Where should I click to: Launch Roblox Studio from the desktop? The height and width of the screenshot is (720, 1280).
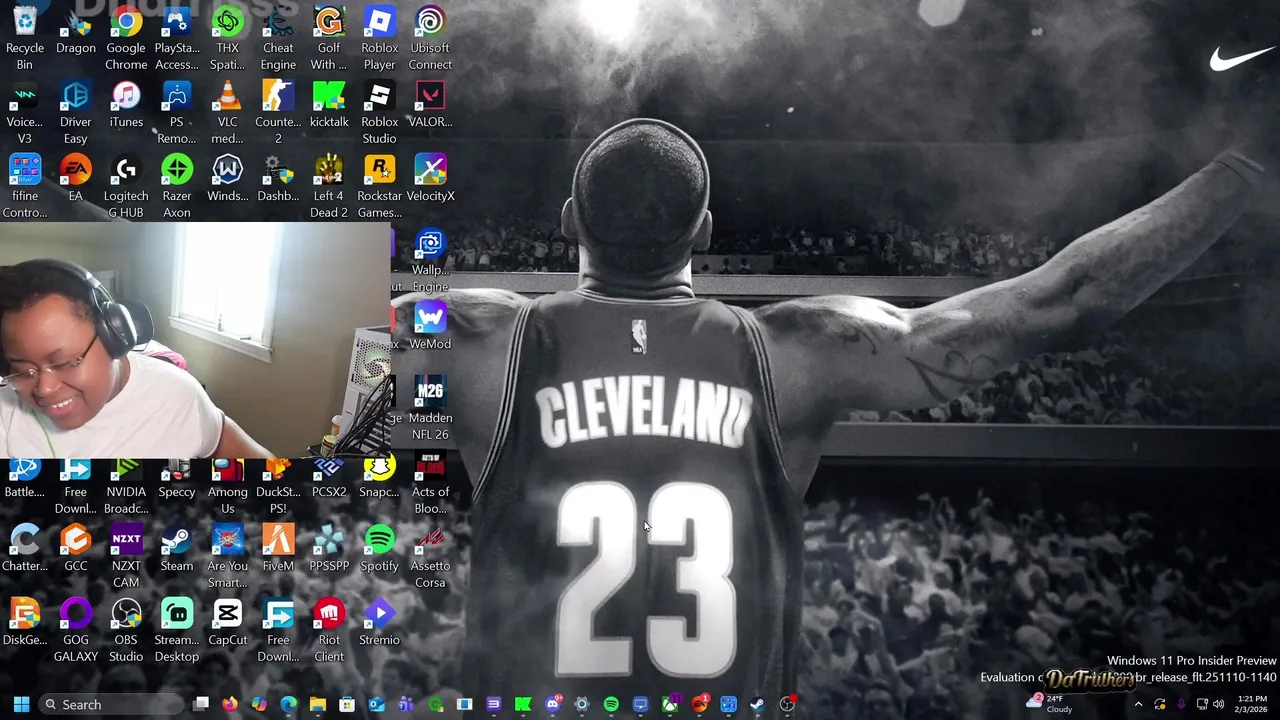click(379, 112)
